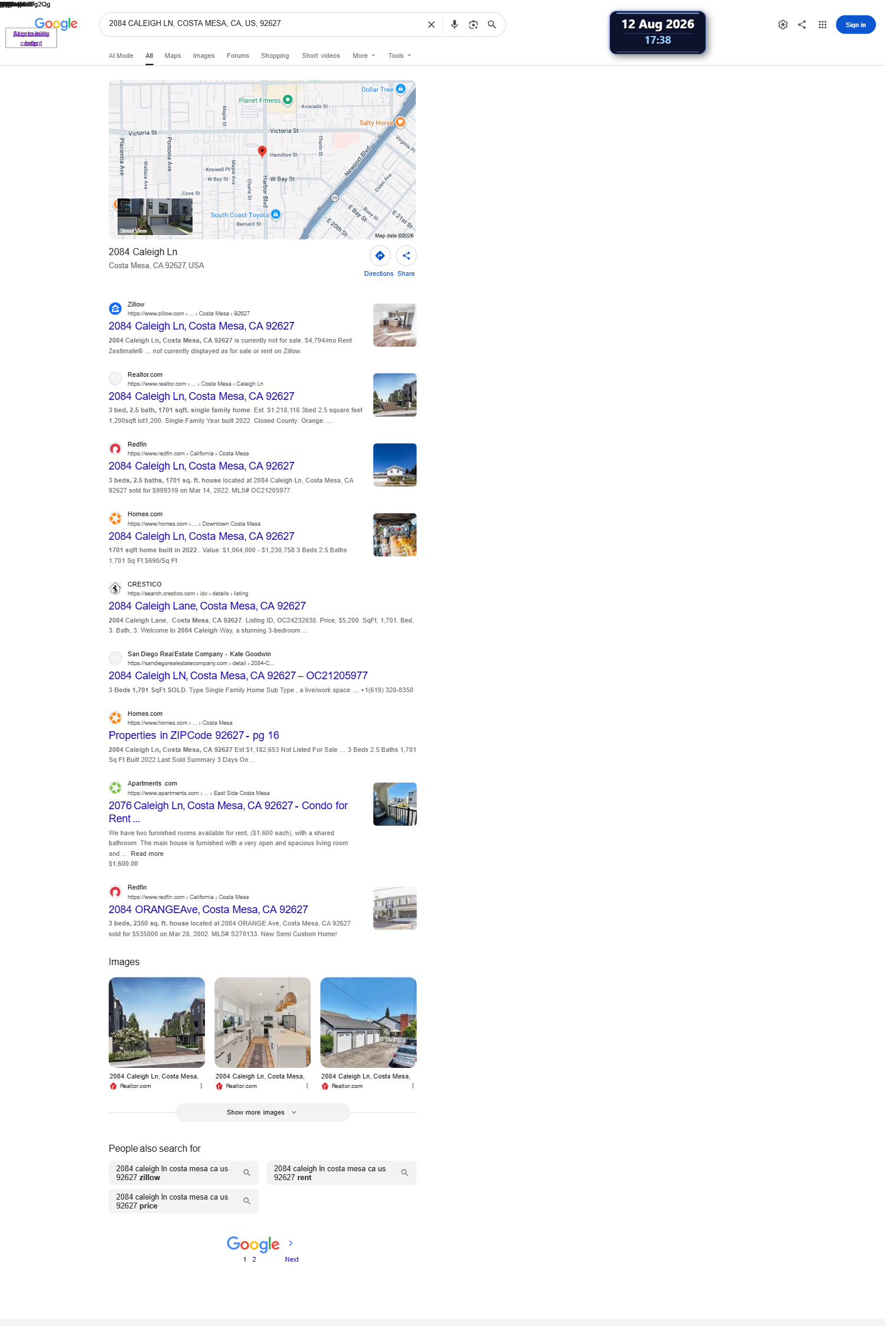Screen dimensions: 896x1326
Task: Click the red location pin on map
Action: tap(262, 151)
